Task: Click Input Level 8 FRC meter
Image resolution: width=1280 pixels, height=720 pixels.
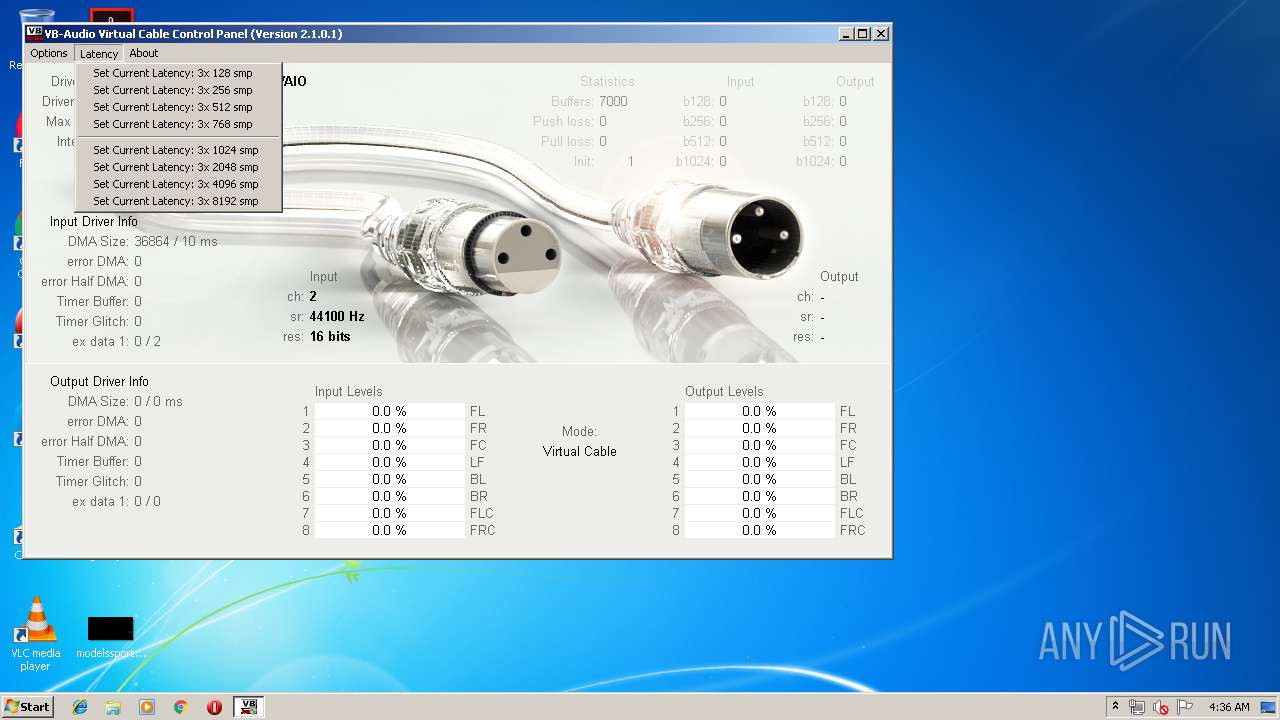Action: tap(389, 530)
